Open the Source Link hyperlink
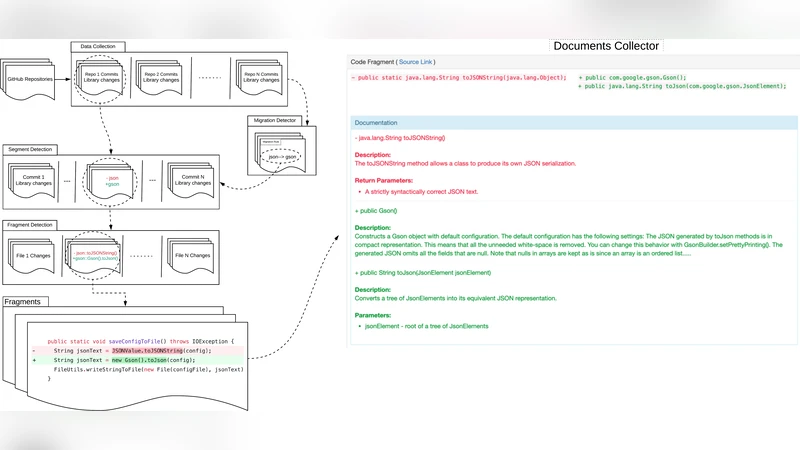Screen dimensions: 800x450 (x=415, y=62)
